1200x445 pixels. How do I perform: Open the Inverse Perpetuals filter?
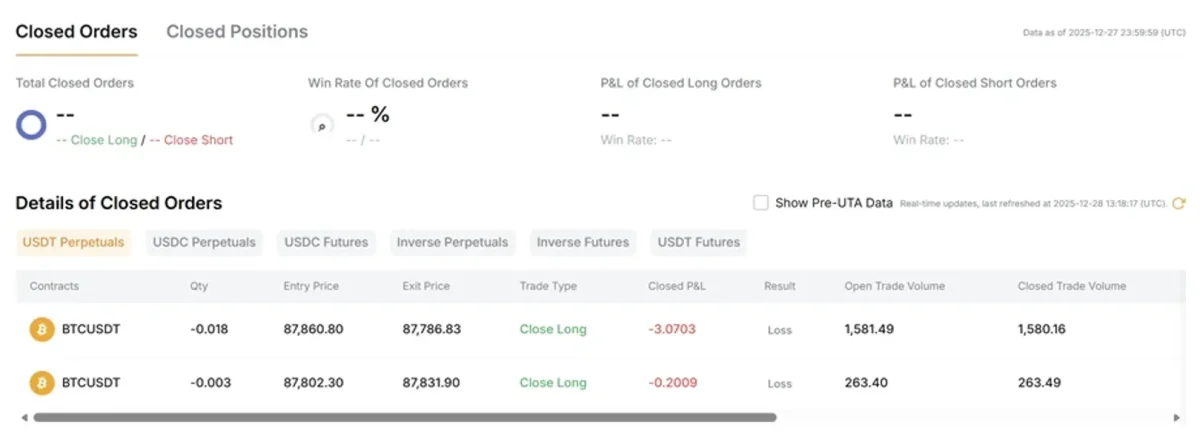coord(453,242)
